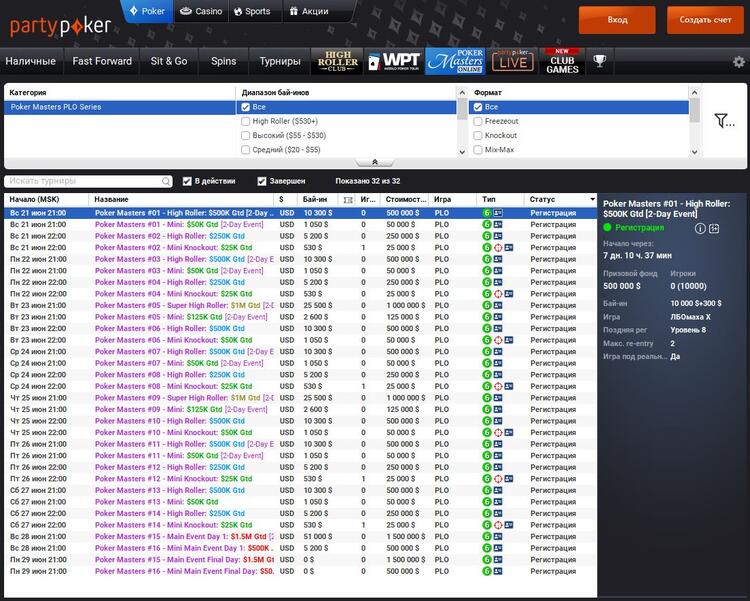
Task: Toggle the format 'Все' checkbox
Action: pos(478,107)
